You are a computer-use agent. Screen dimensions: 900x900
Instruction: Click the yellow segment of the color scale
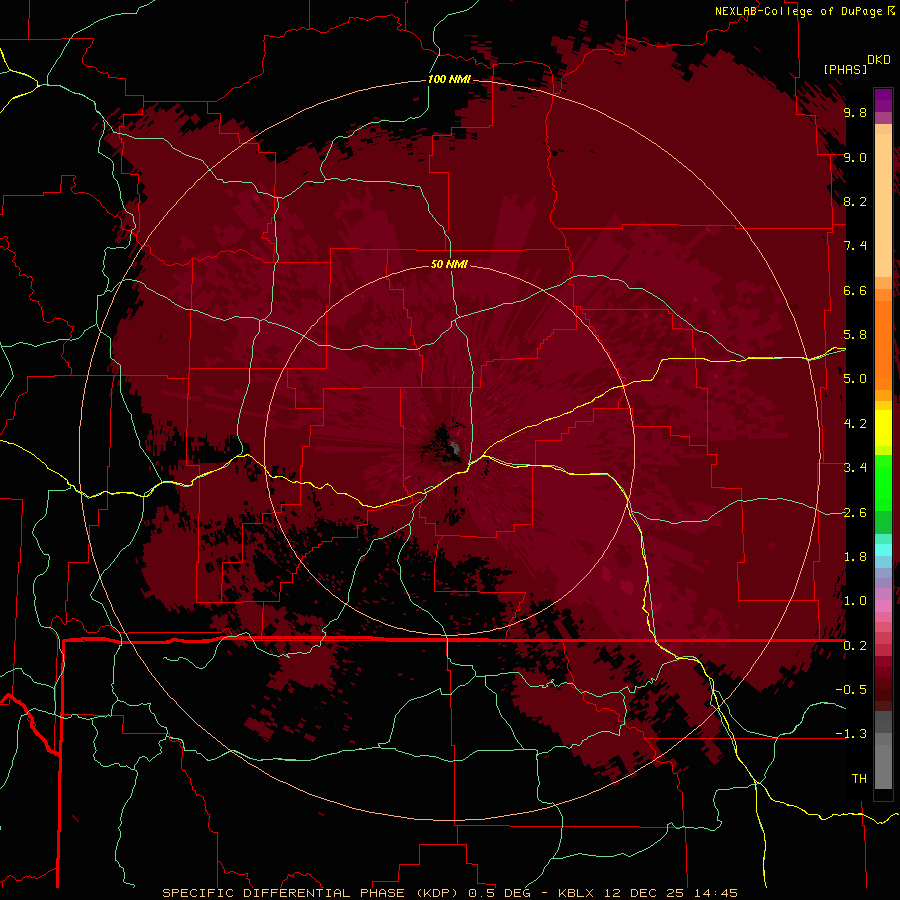click(x=883, y=428)
